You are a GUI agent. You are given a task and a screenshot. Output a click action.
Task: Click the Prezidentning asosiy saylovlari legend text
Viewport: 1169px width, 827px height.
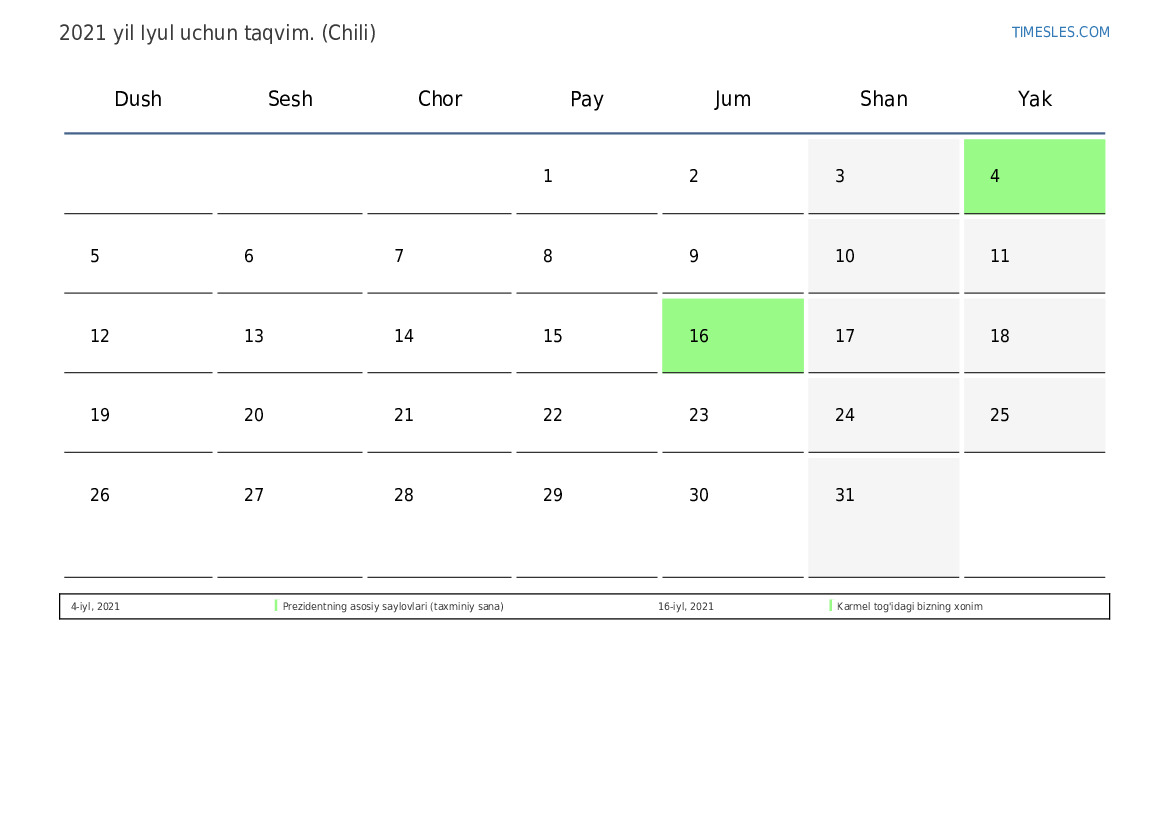tap(393, 607)
